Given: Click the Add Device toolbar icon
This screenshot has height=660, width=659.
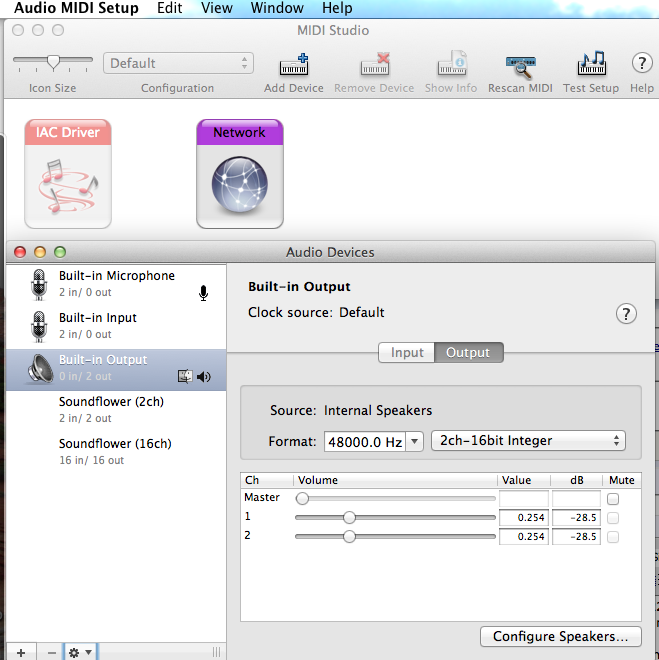Looking at the screenshot, I should click(x=294, y=64).
